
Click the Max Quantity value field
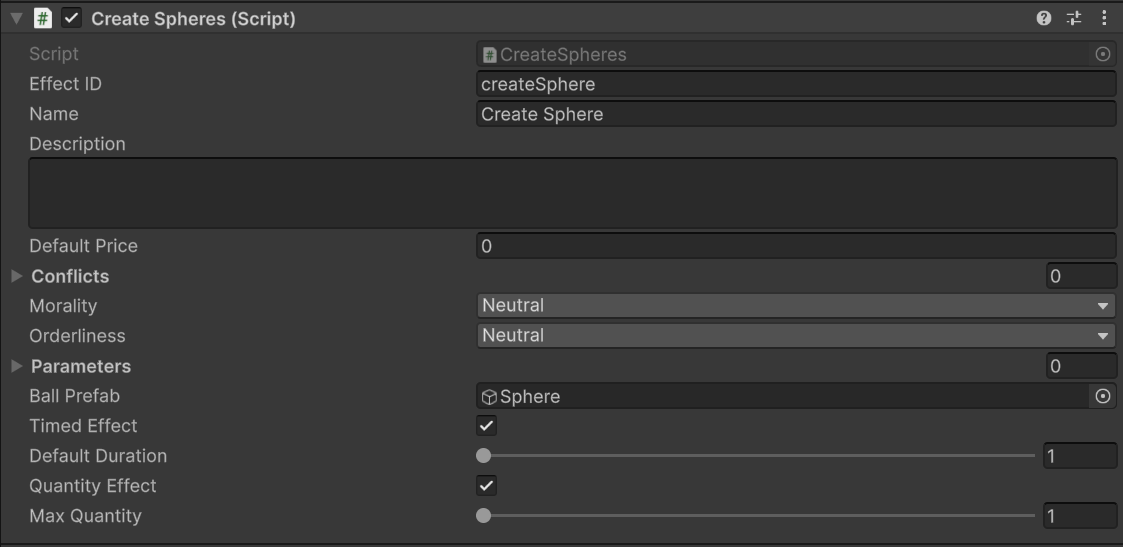coord(1081,516)
